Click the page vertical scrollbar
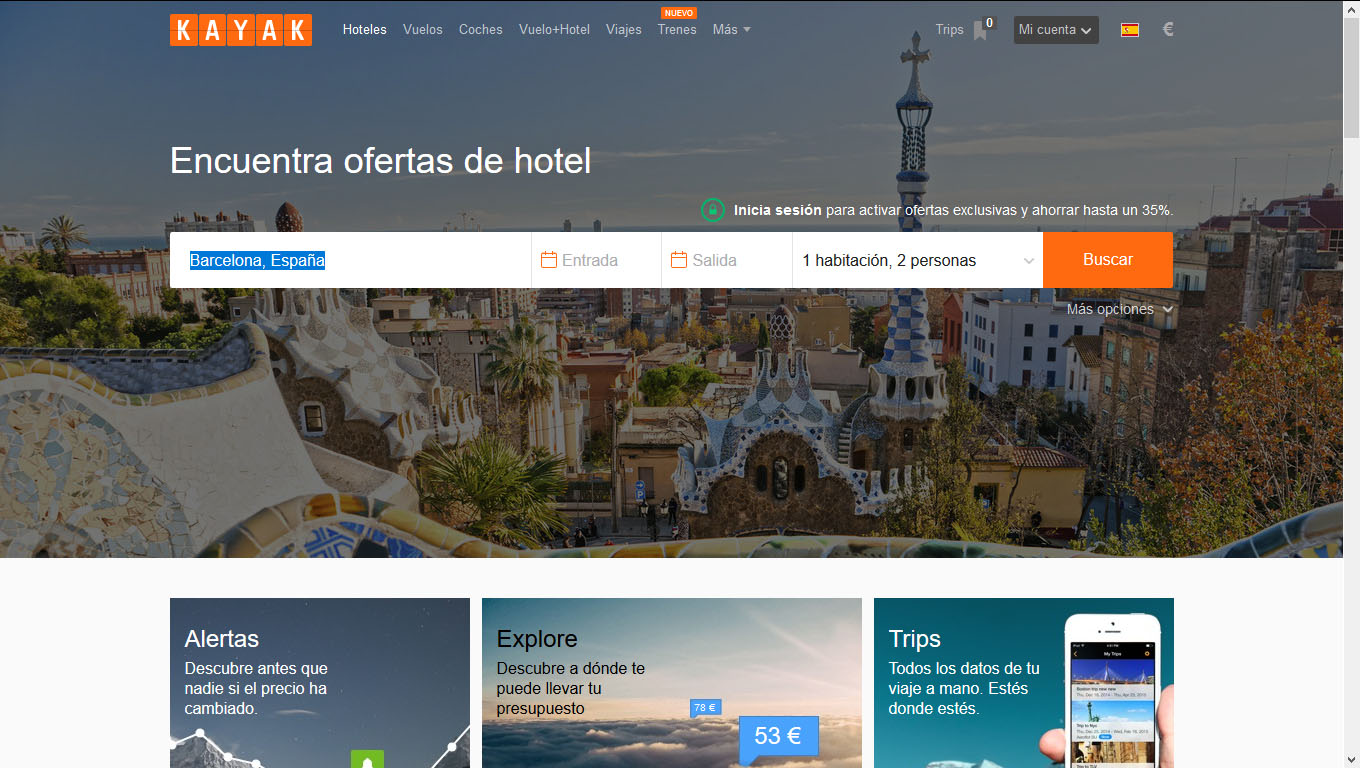1360x768 pixels. click(1351, 400)
